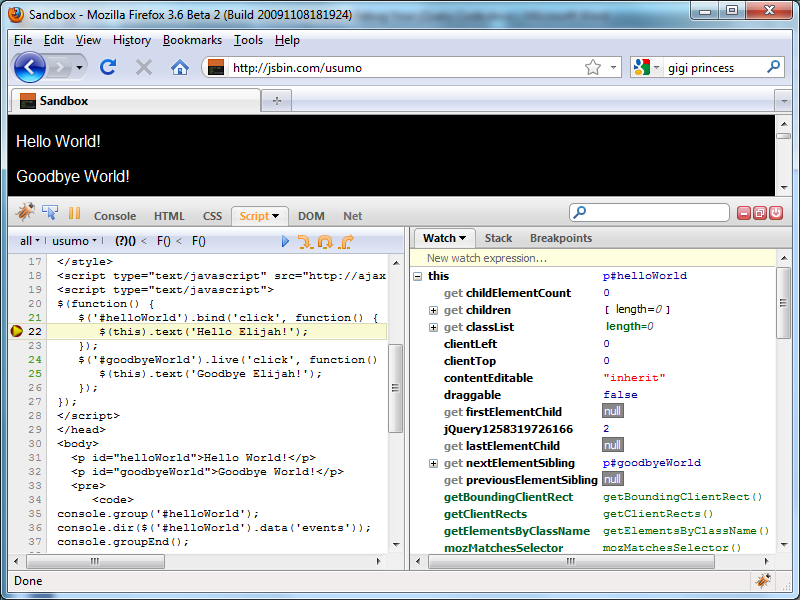Viewport: 800px width, 600px height.
Task: Open a new tab with the plus button
Action: pos(277,101)
